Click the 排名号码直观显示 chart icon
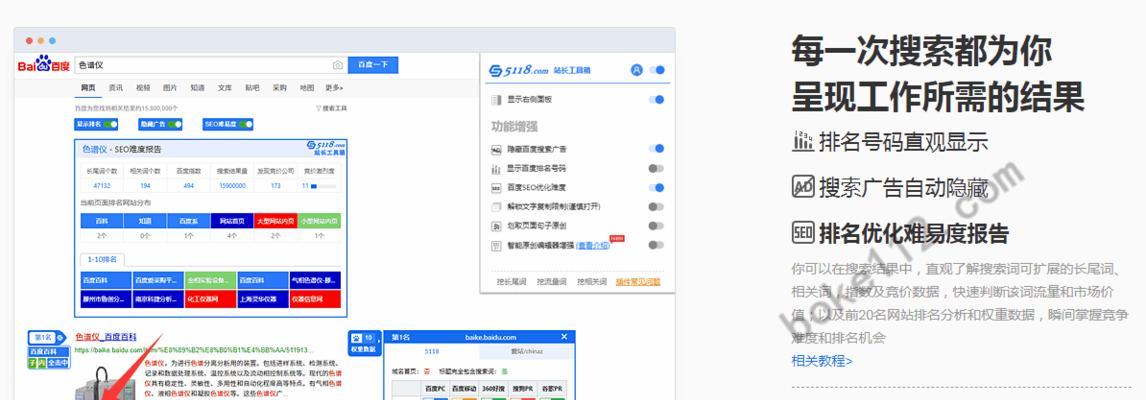The width and height of the screenshot is (1146, 400). 802,140
